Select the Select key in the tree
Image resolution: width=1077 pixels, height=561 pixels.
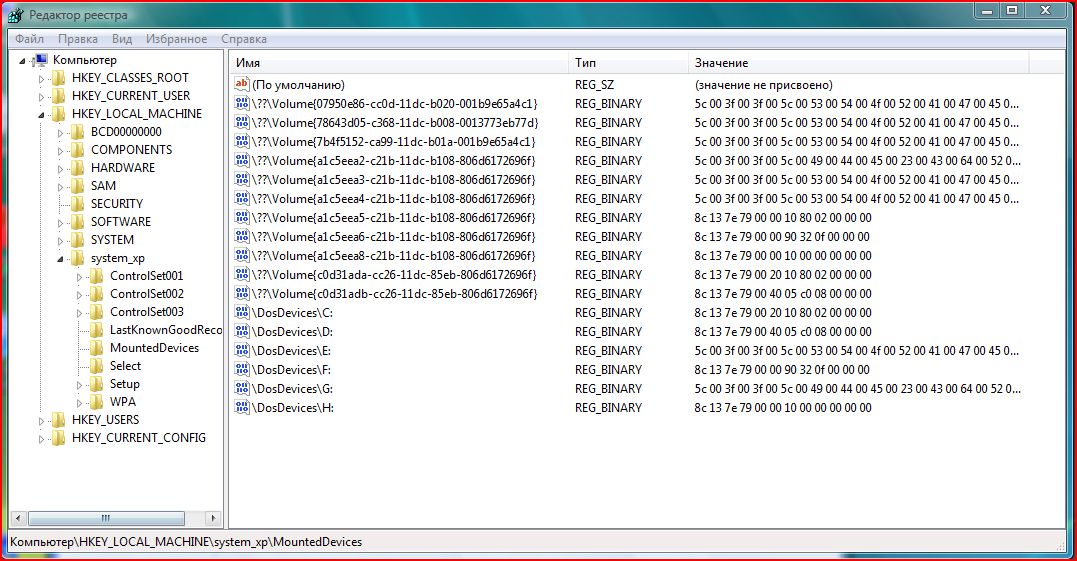click(125, 366)
